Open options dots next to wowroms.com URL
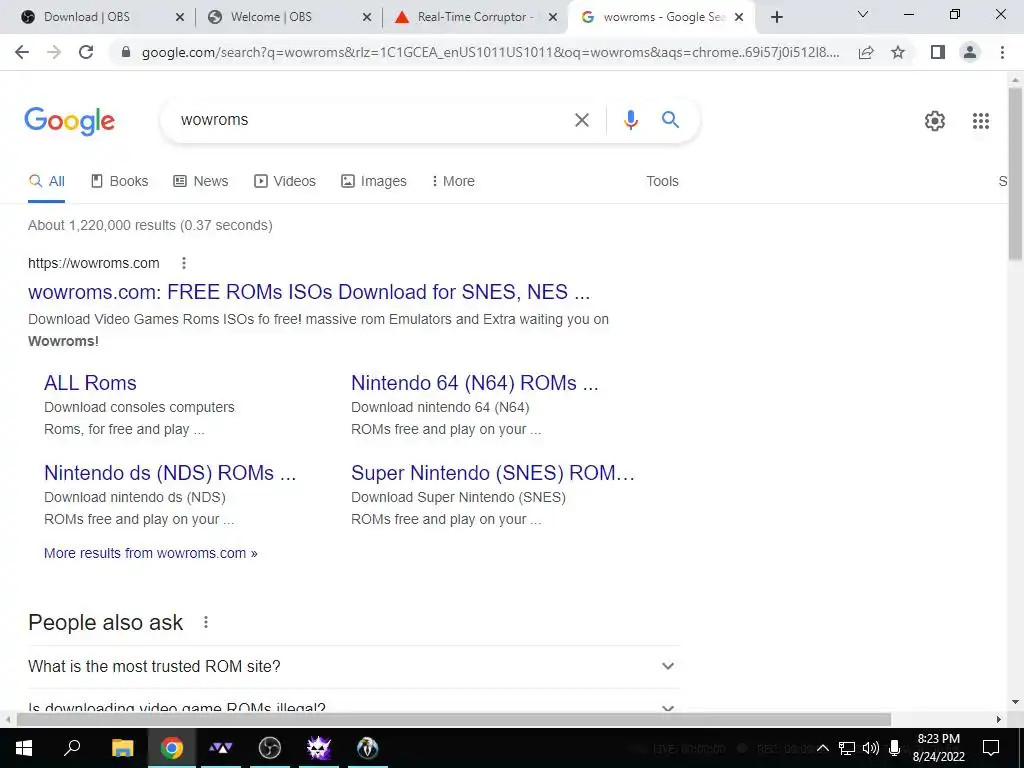This screenshot has height=768, width=1024. pos(184,263)
